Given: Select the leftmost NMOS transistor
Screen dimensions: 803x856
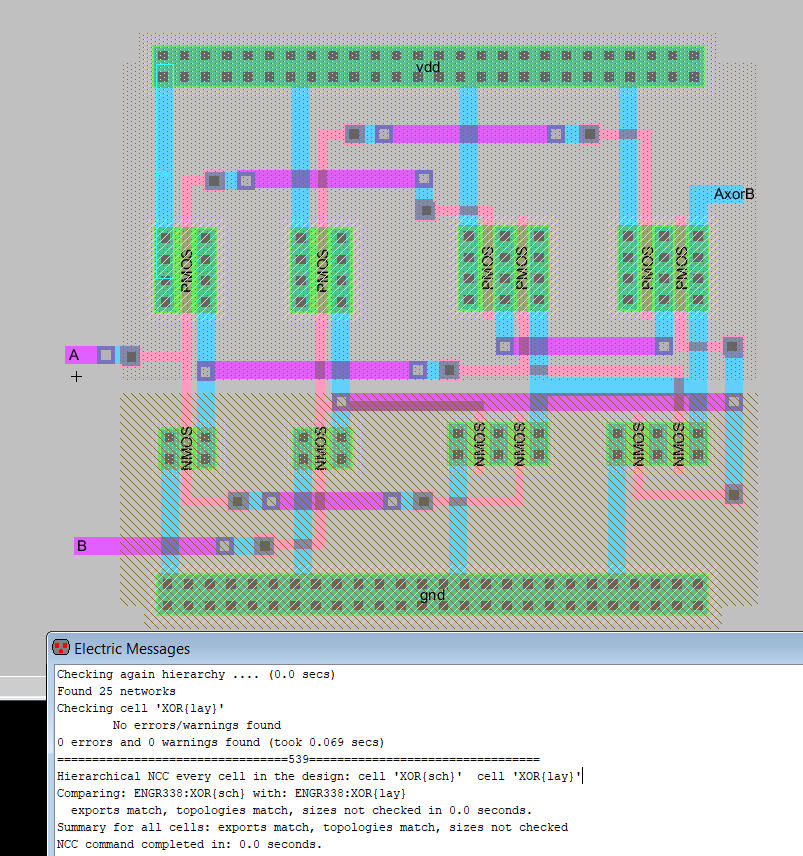Looking at the screenshot, I should click(186, 447).
